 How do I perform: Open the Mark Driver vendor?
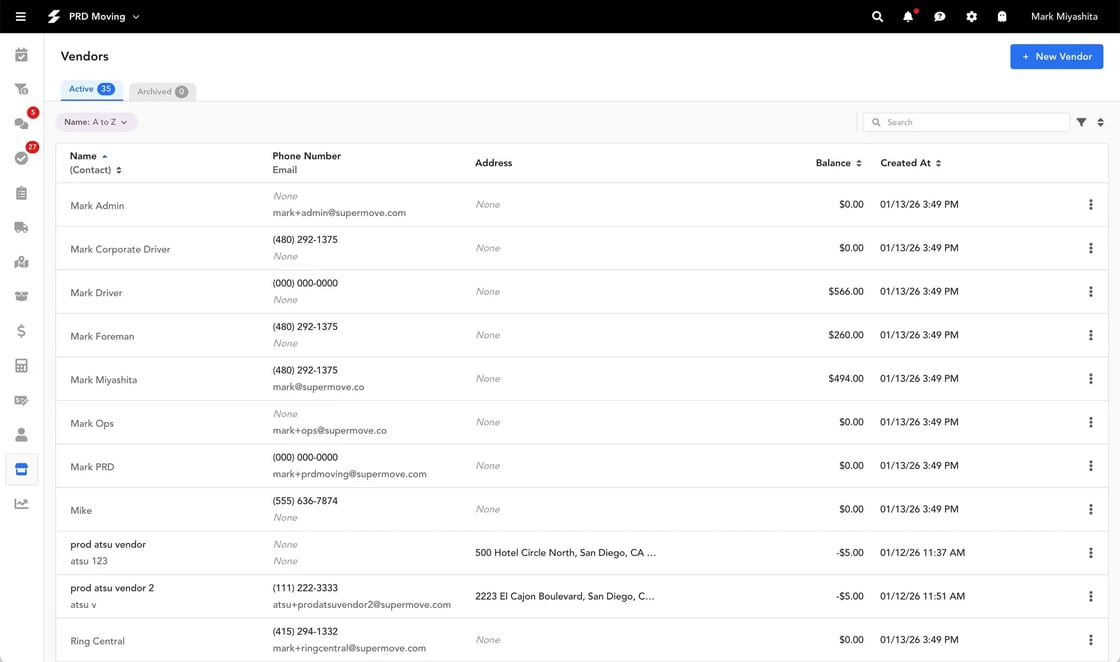96,293
